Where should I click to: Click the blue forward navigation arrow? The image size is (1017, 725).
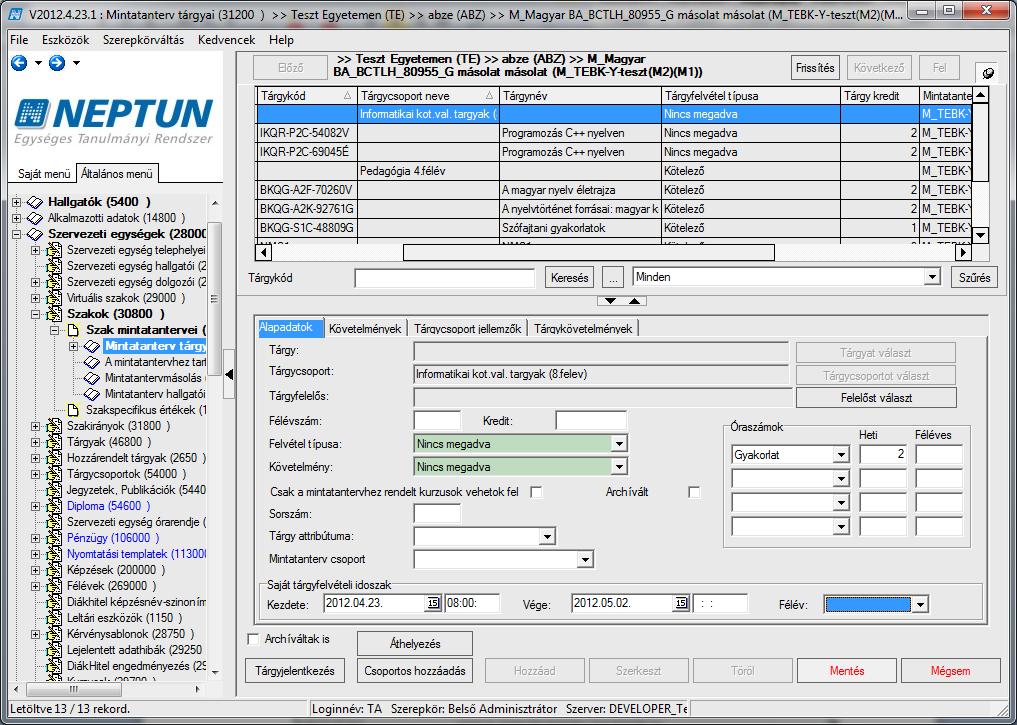57,63
